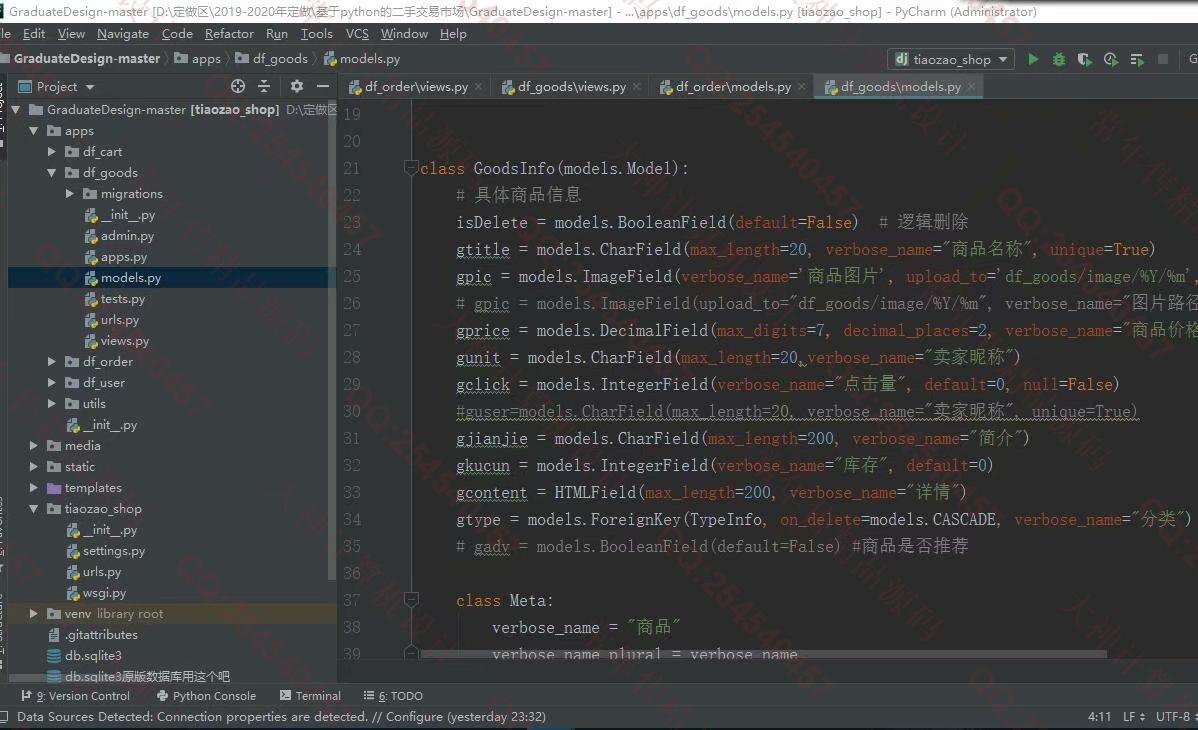
Task: Collapse the apps folder
Action: click(x=34, y=131)
